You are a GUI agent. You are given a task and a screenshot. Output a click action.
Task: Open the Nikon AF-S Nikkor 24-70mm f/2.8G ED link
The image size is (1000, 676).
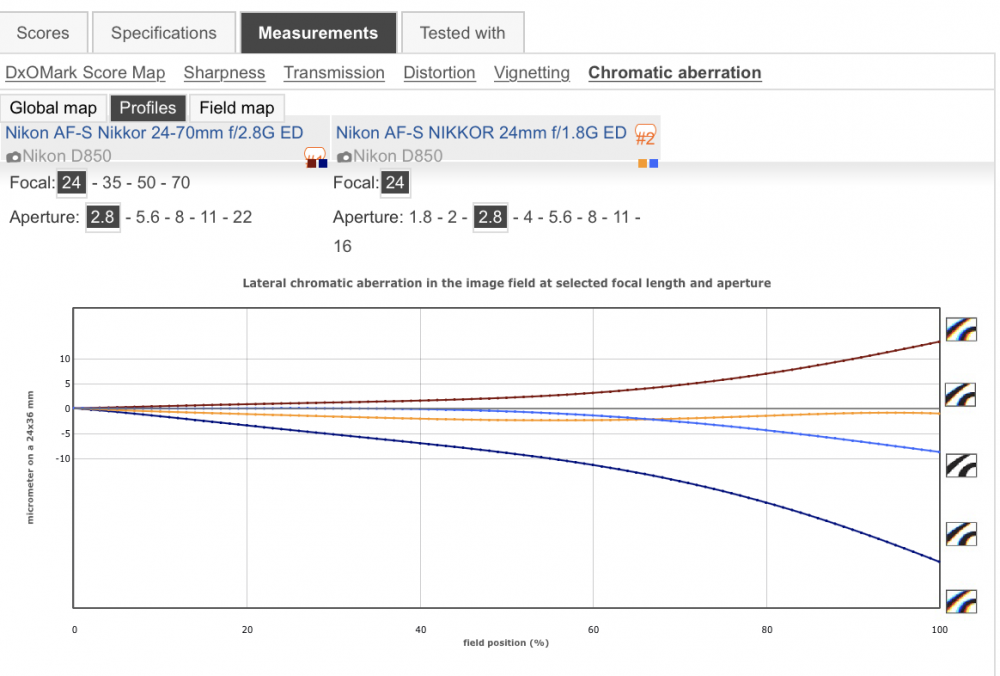coord(154,133)
